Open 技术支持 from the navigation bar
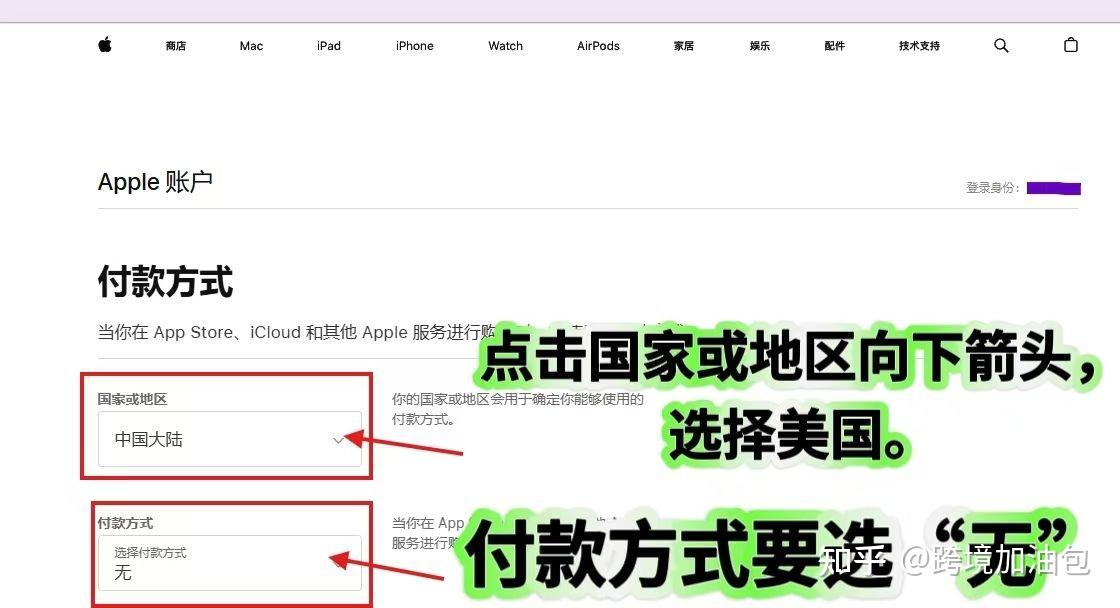 tap(918, 46)
